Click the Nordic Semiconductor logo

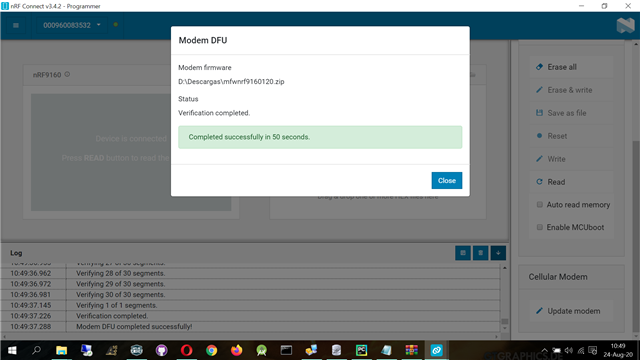pyautogui.click(x=625, y=26)
